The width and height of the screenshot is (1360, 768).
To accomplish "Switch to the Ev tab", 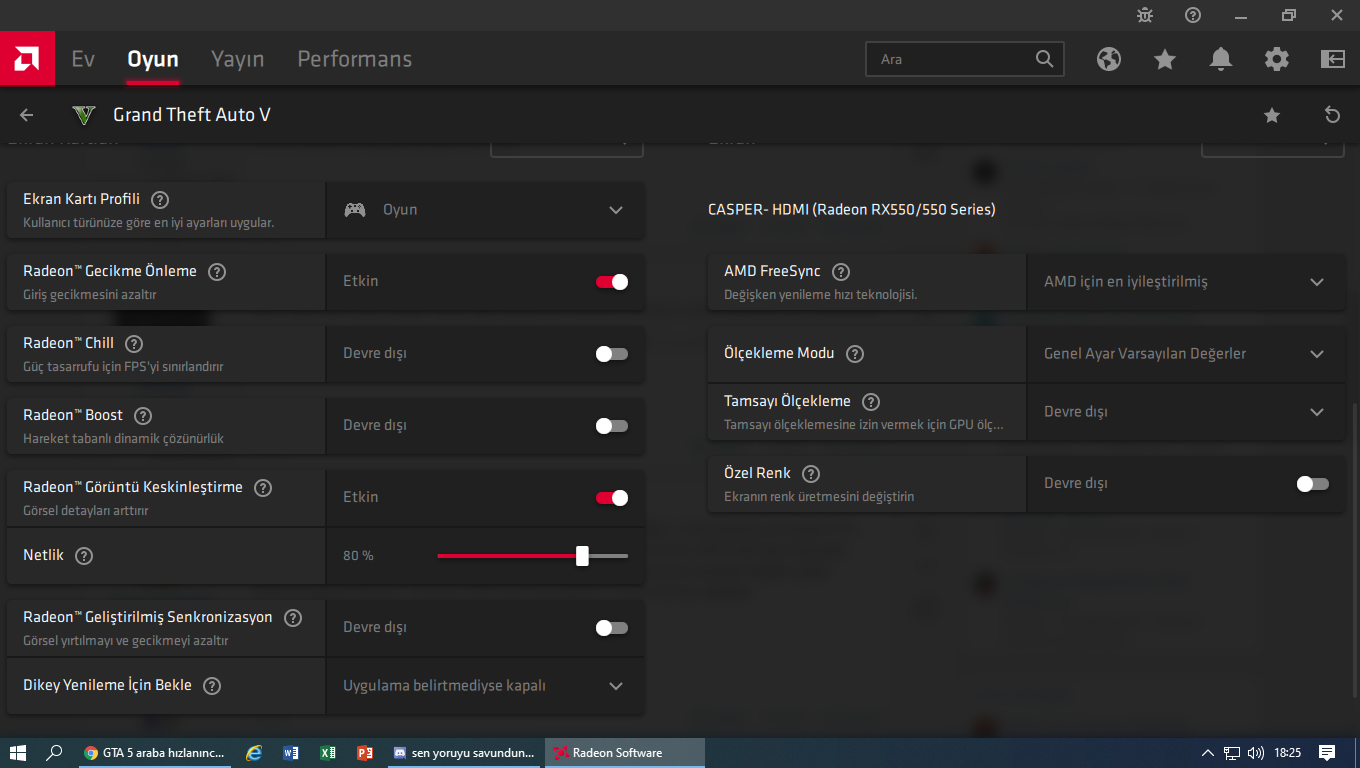I will pos(83,59).
